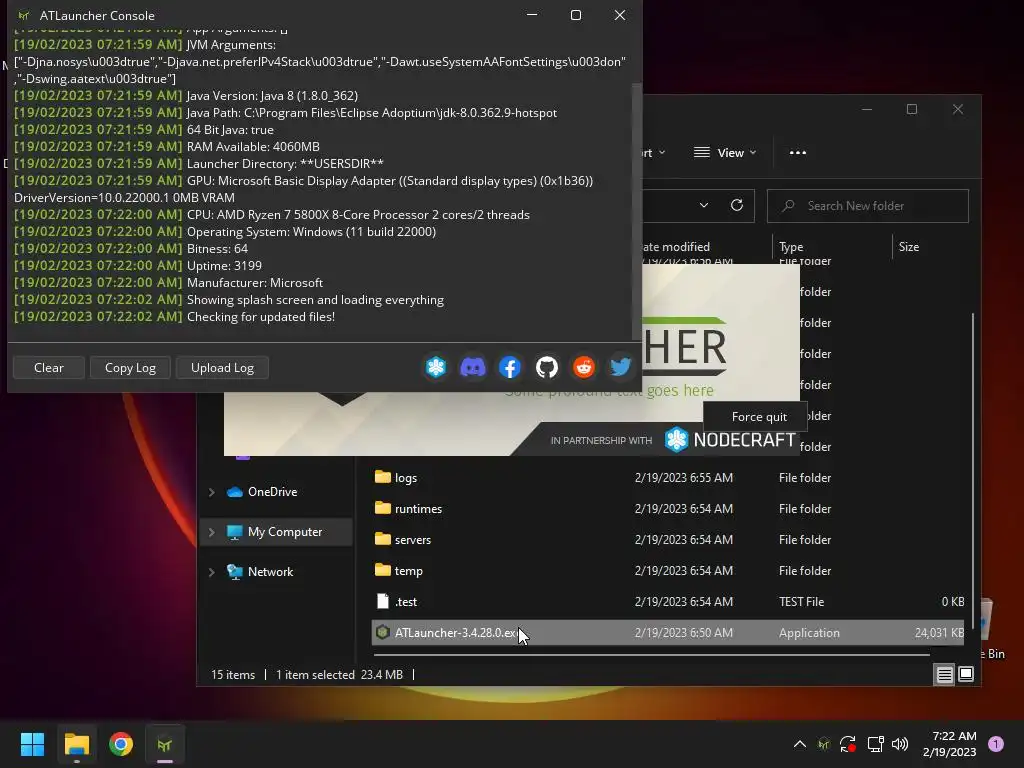Open the network tray icon
Screen dimensions: 1024x768
[875, 744]
